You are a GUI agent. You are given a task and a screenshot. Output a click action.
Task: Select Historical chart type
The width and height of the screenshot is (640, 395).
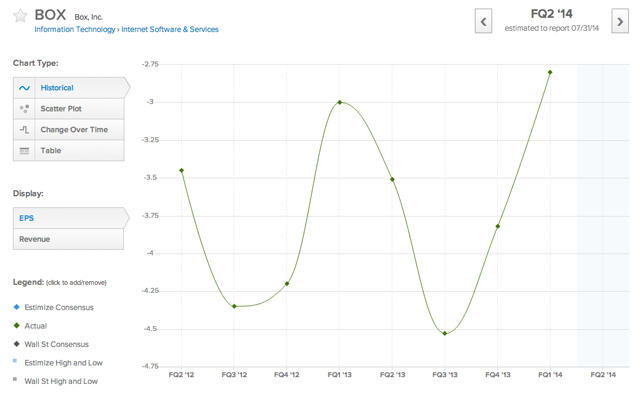[x=71, y=88]
